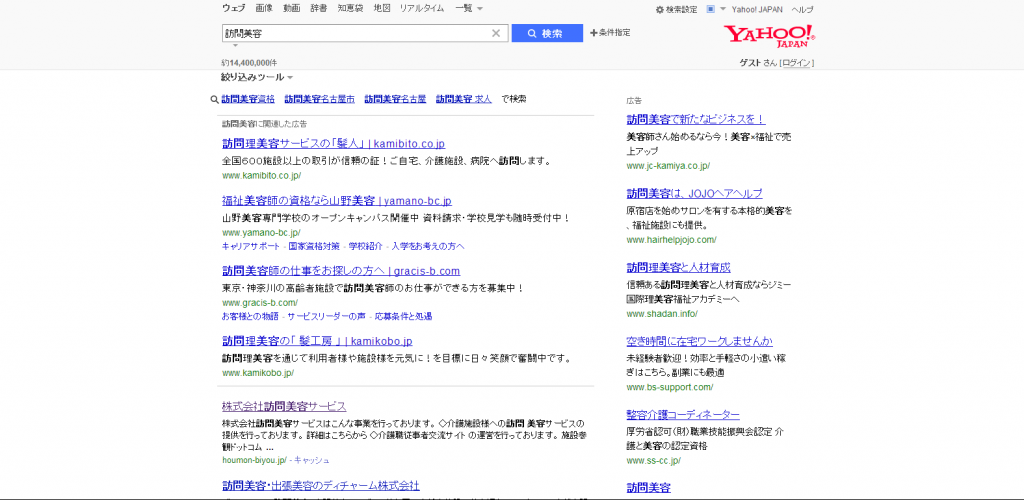Open result 訪問美容・出張美容のディチャーム株式会社

click(x=321, y=486)
